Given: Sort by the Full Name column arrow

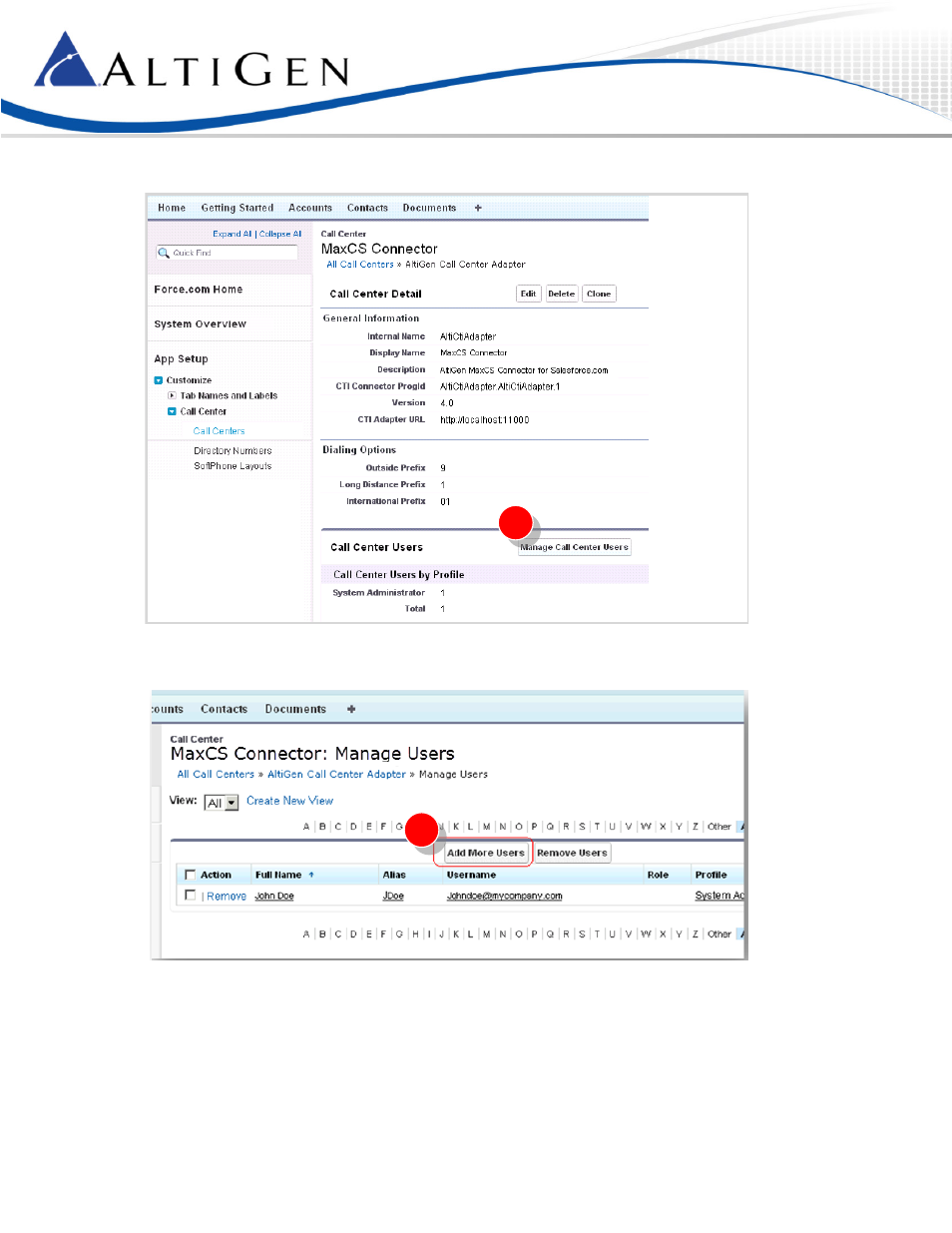Looking at the screenshot, I should (311, 875).
